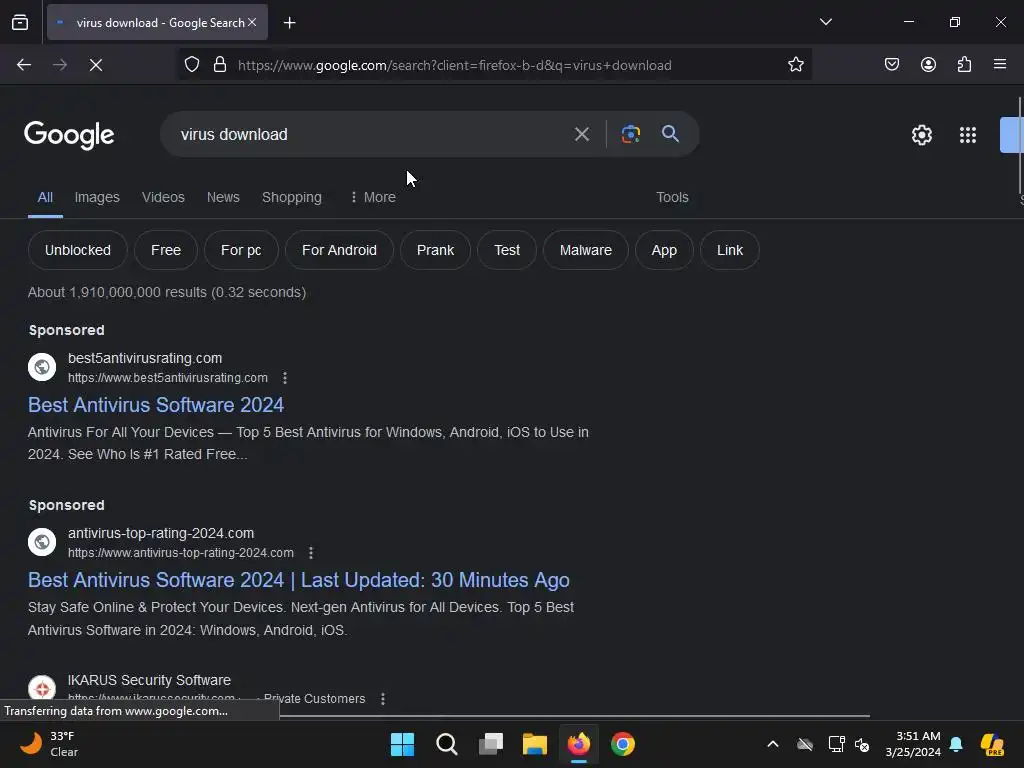This screenshot has height=768, width=1024.
Task: Open a new tab
Action: (289, 23)
